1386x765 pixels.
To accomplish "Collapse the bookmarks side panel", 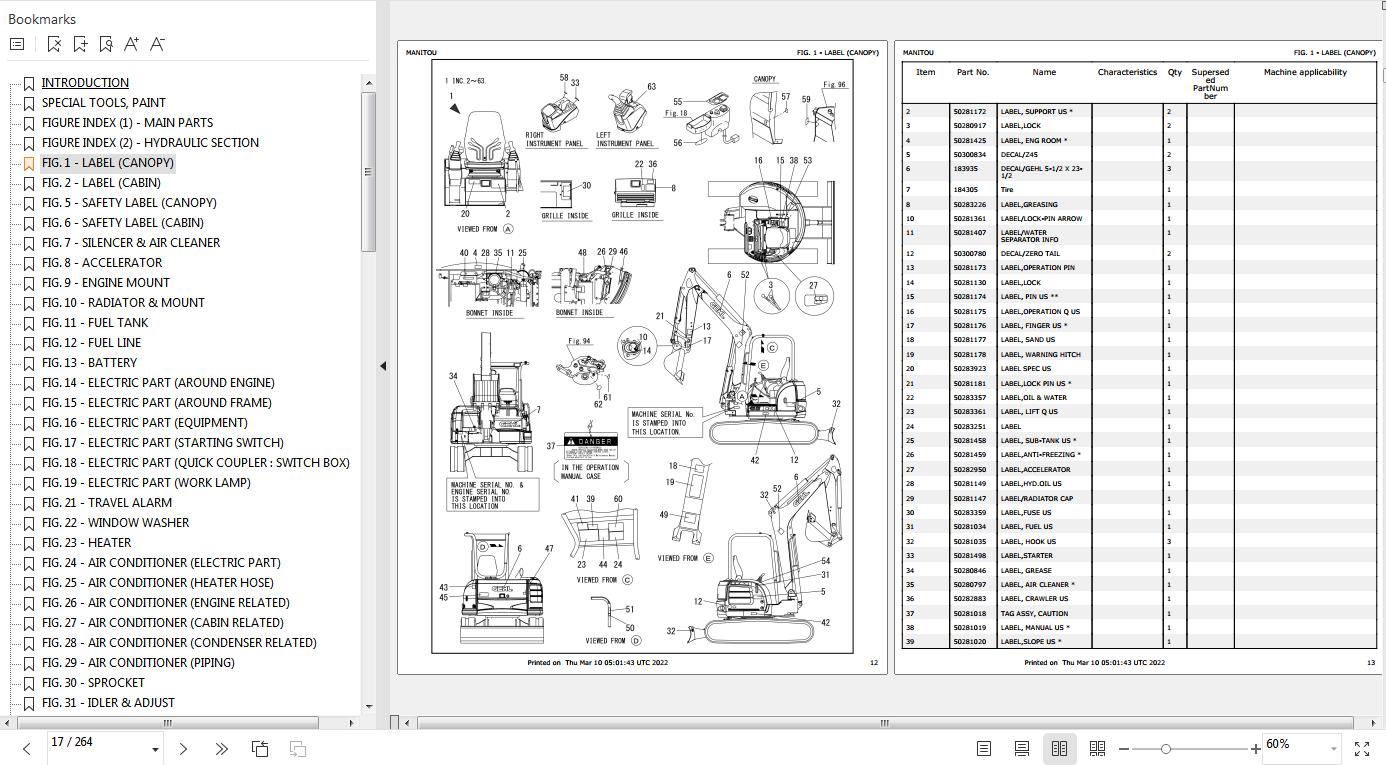I will tap(383, 366).
